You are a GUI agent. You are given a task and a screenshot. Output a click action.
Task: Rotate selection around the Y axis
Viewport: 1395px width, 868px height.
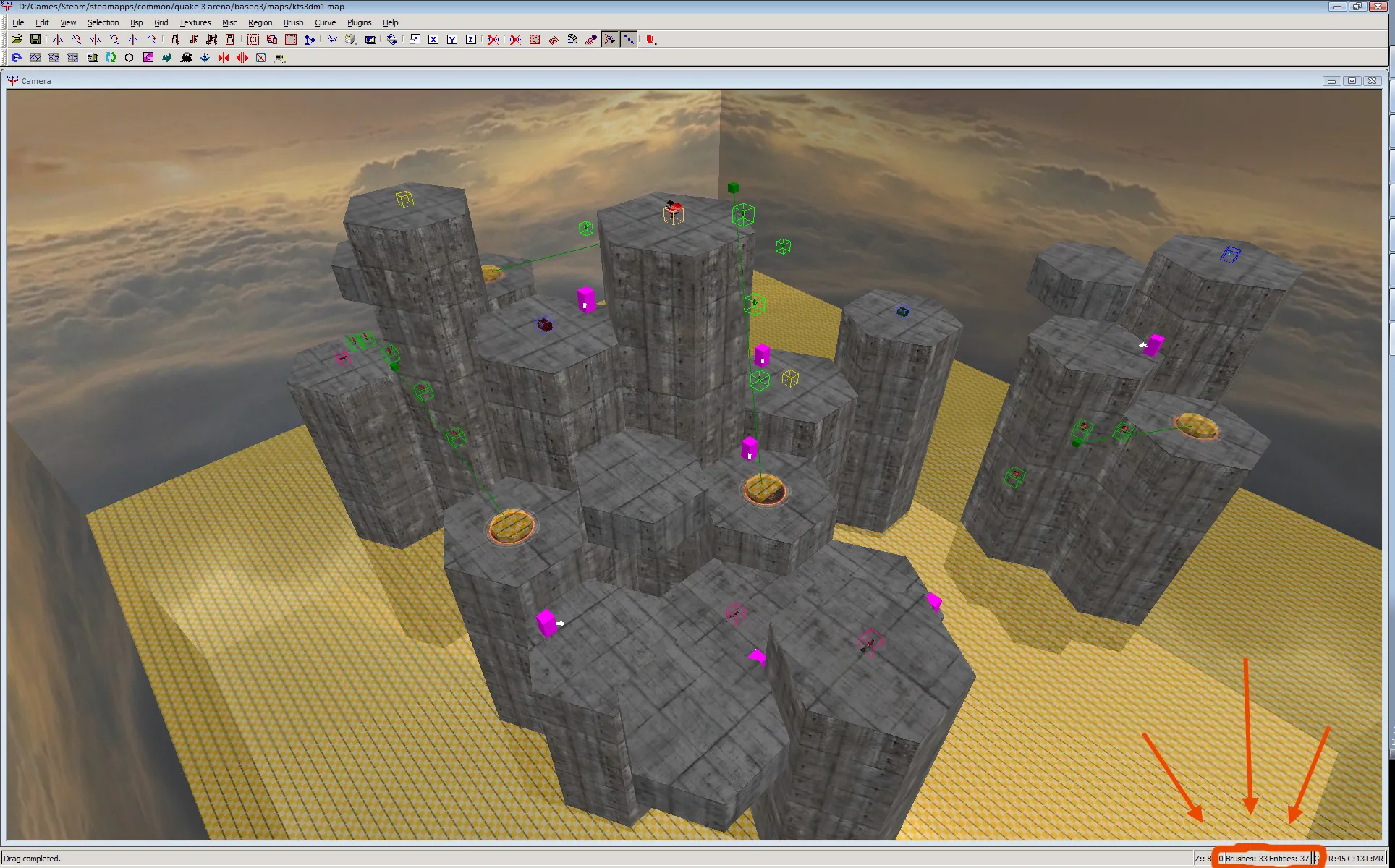pos(114,40)
